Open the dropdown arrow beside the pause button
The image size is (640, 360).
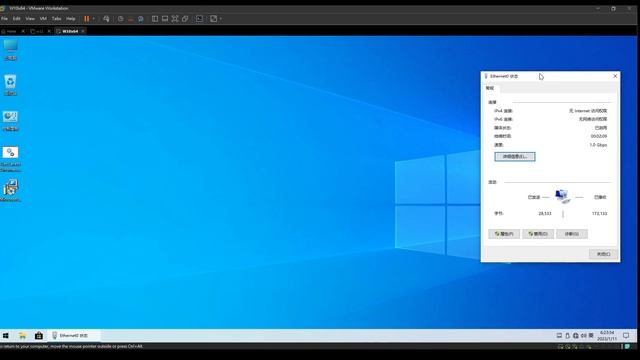[x=93, y=19]
